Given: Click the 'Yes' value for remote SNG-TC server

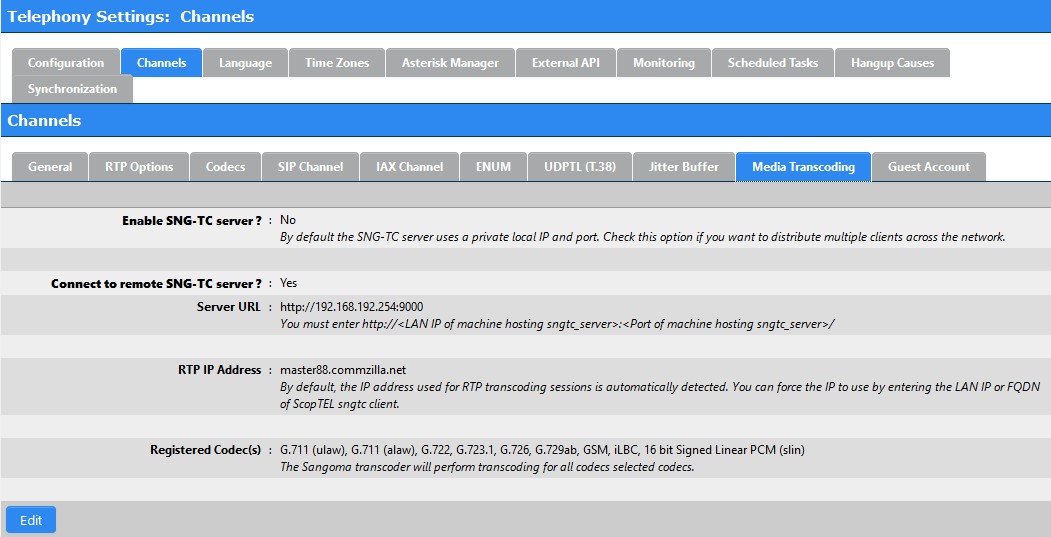Looking at the screenshot, I should point(288,283).
